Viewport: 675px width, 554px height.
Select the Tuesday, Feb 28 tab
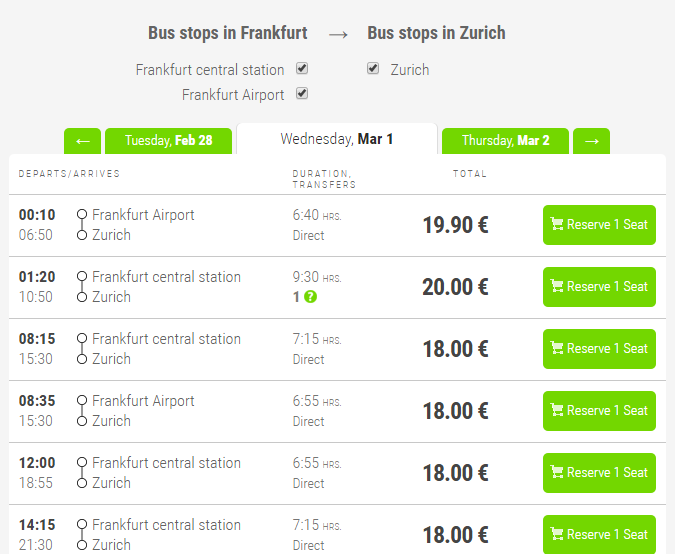point(168,141)
